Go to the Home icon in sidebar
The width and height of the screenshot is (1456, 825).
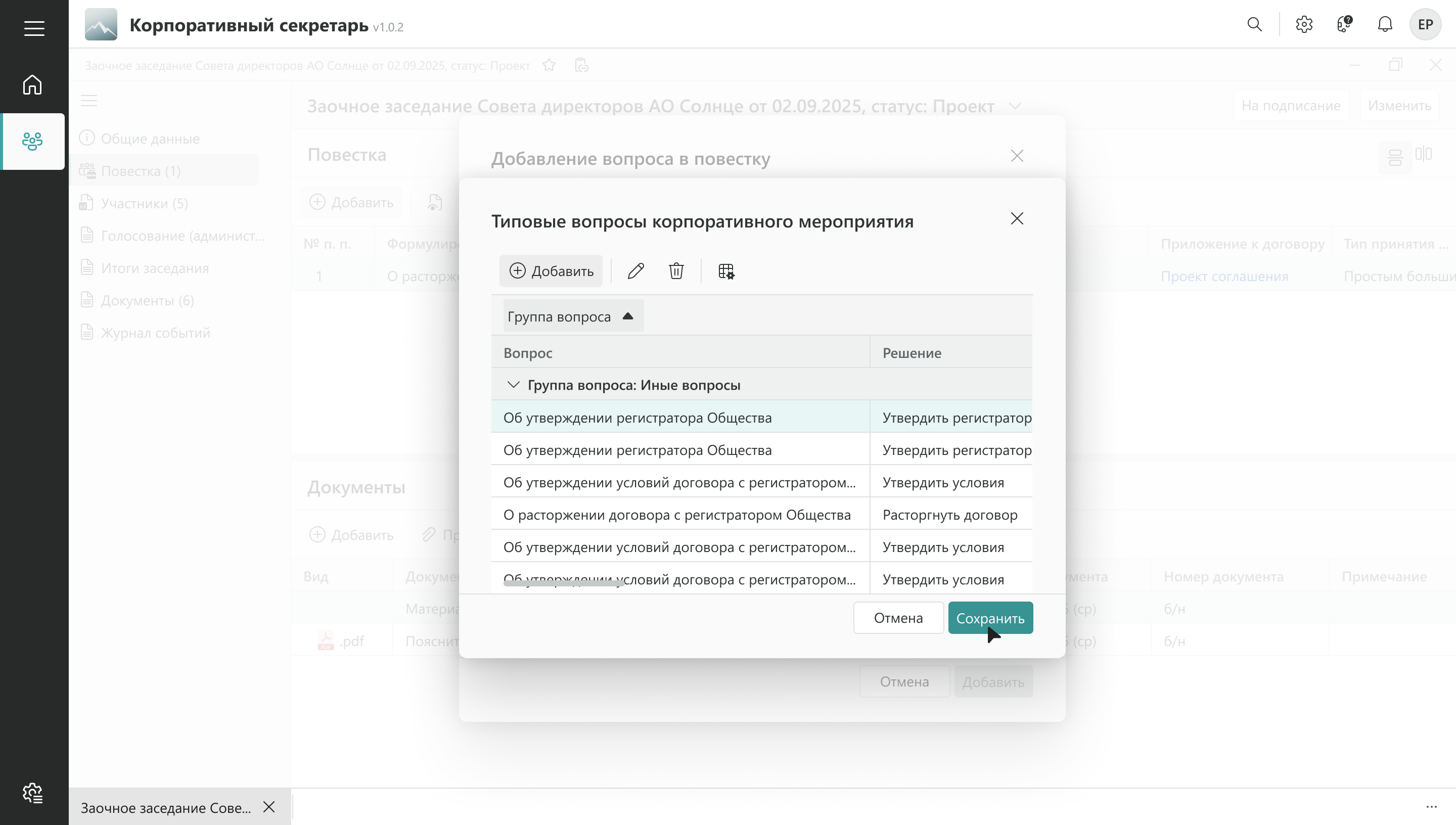point(32,85)
